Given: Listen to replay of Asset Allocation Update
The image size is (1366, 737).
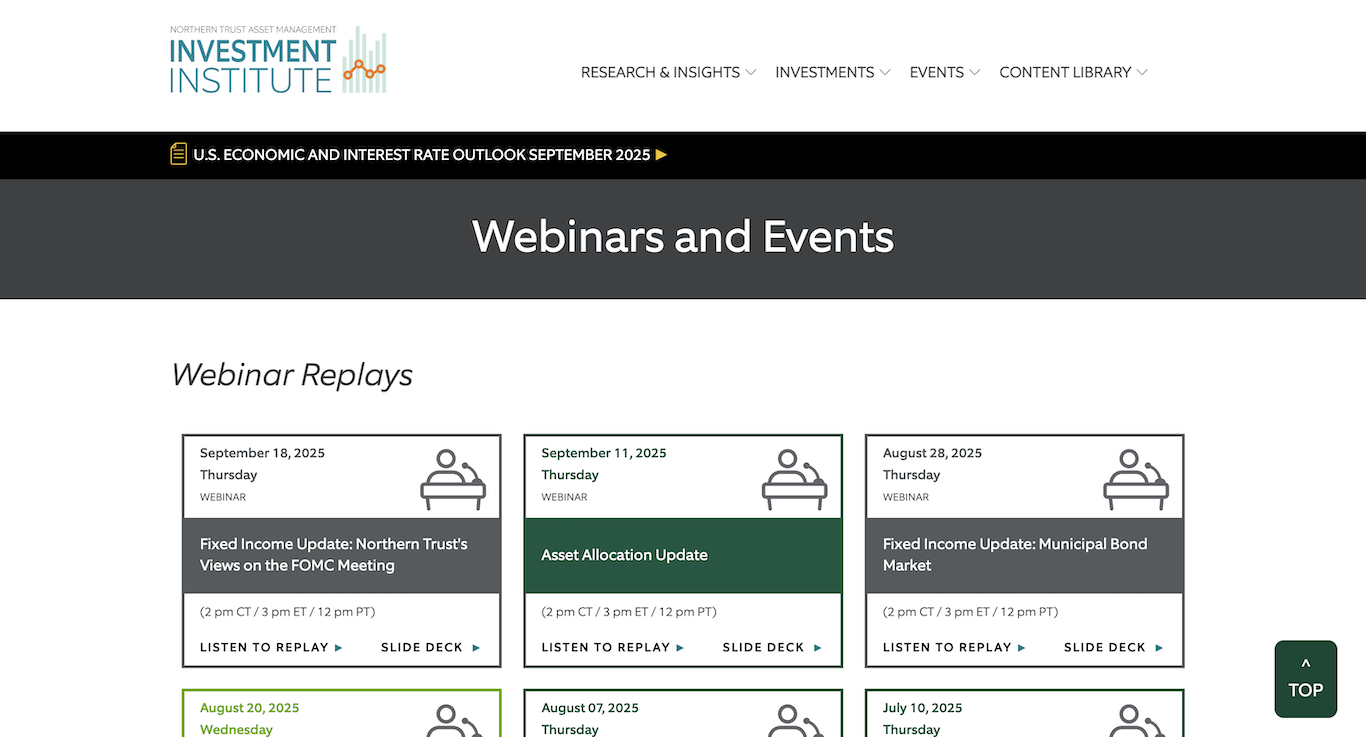Looking at the screenshot, I should (x=606, y=647).
